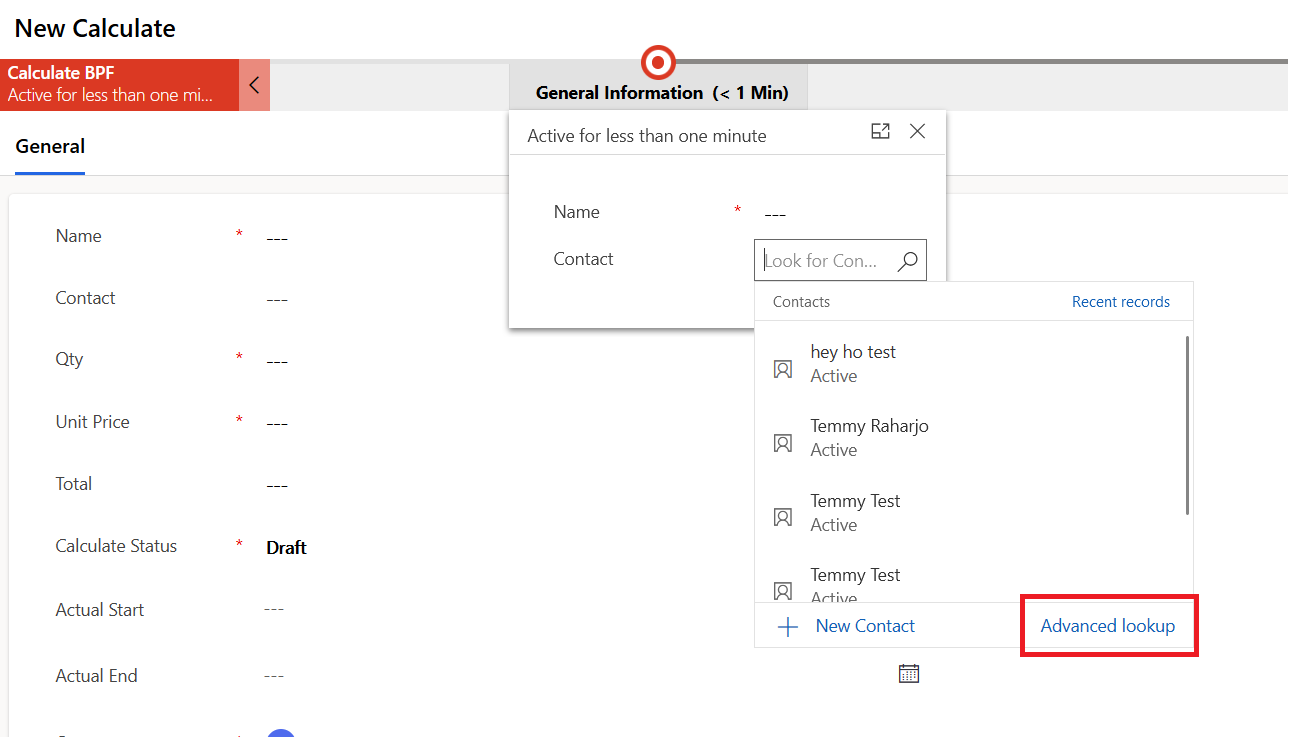Click the General Information stage circle
Image resolution: width=1289 pixels, height=737 pixels.
pos(658,63)
